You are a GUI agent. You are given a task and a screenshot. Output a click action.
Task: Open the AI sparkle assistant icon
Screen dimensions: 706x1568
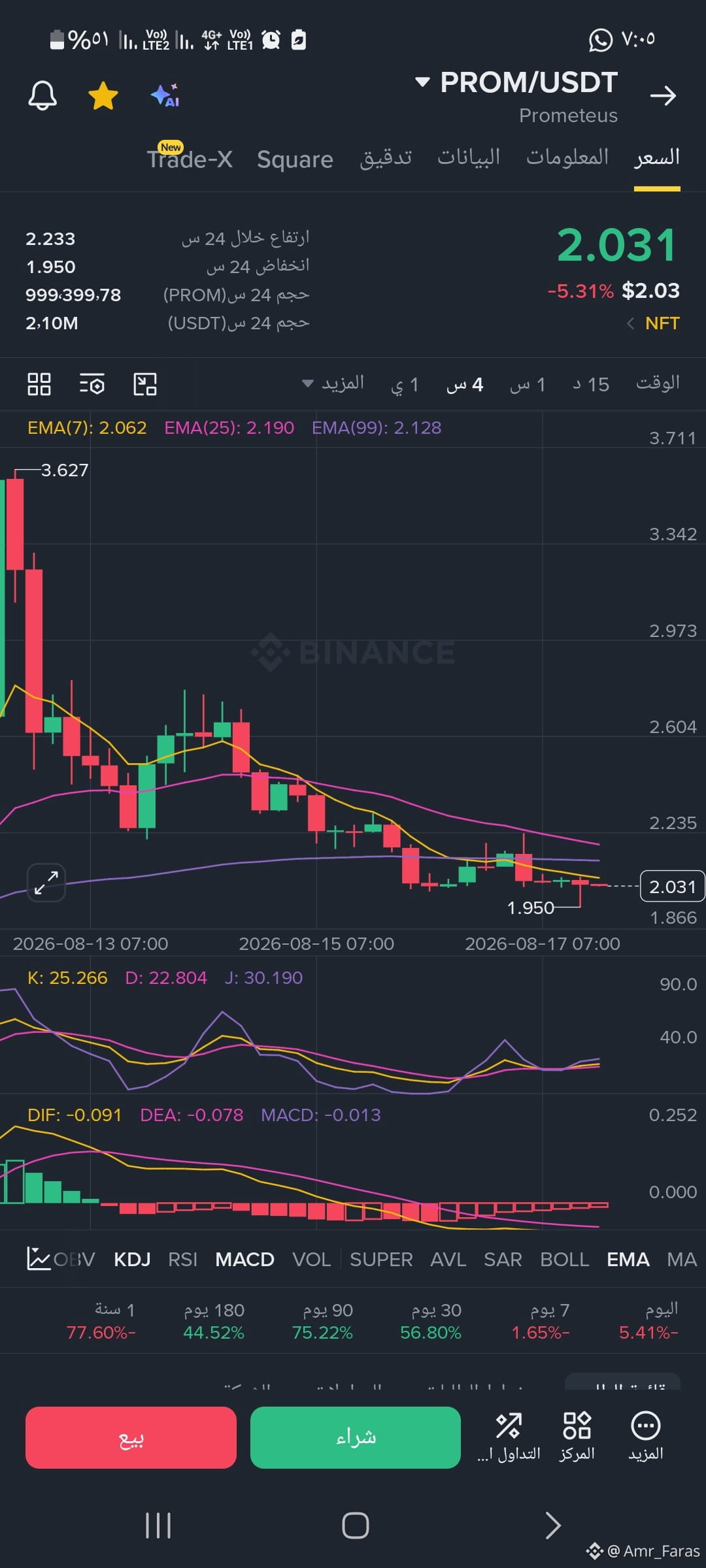pyautogui.click(x=165, y=95)
